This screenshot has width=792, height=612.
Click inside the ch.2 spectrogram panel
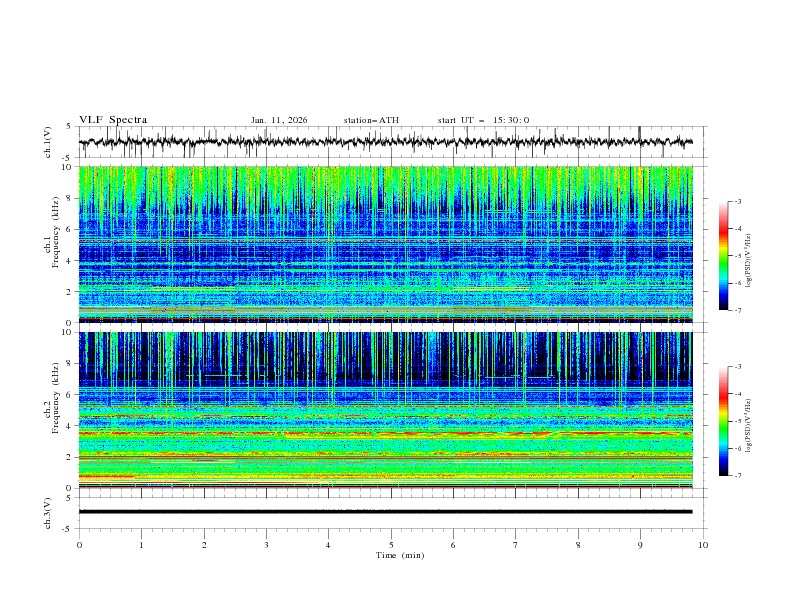click(x=385, y=410)
